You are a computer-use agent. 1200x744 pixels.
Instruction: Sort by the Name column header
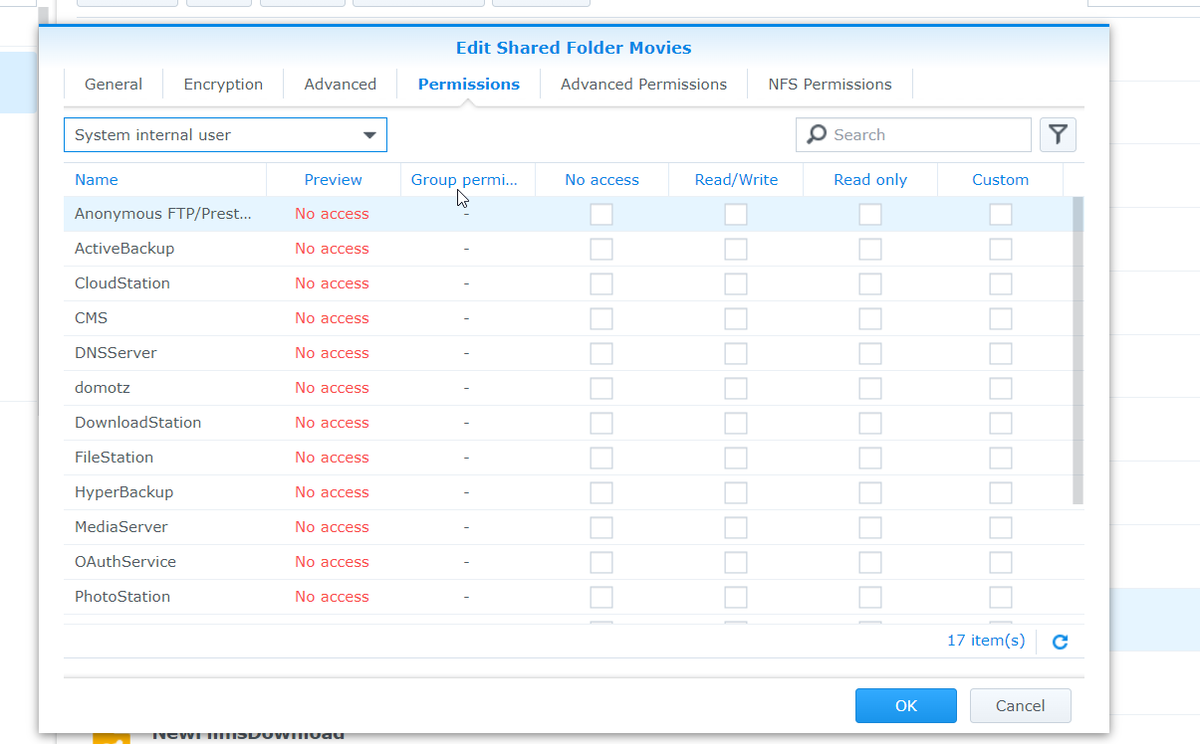(165, 180)
